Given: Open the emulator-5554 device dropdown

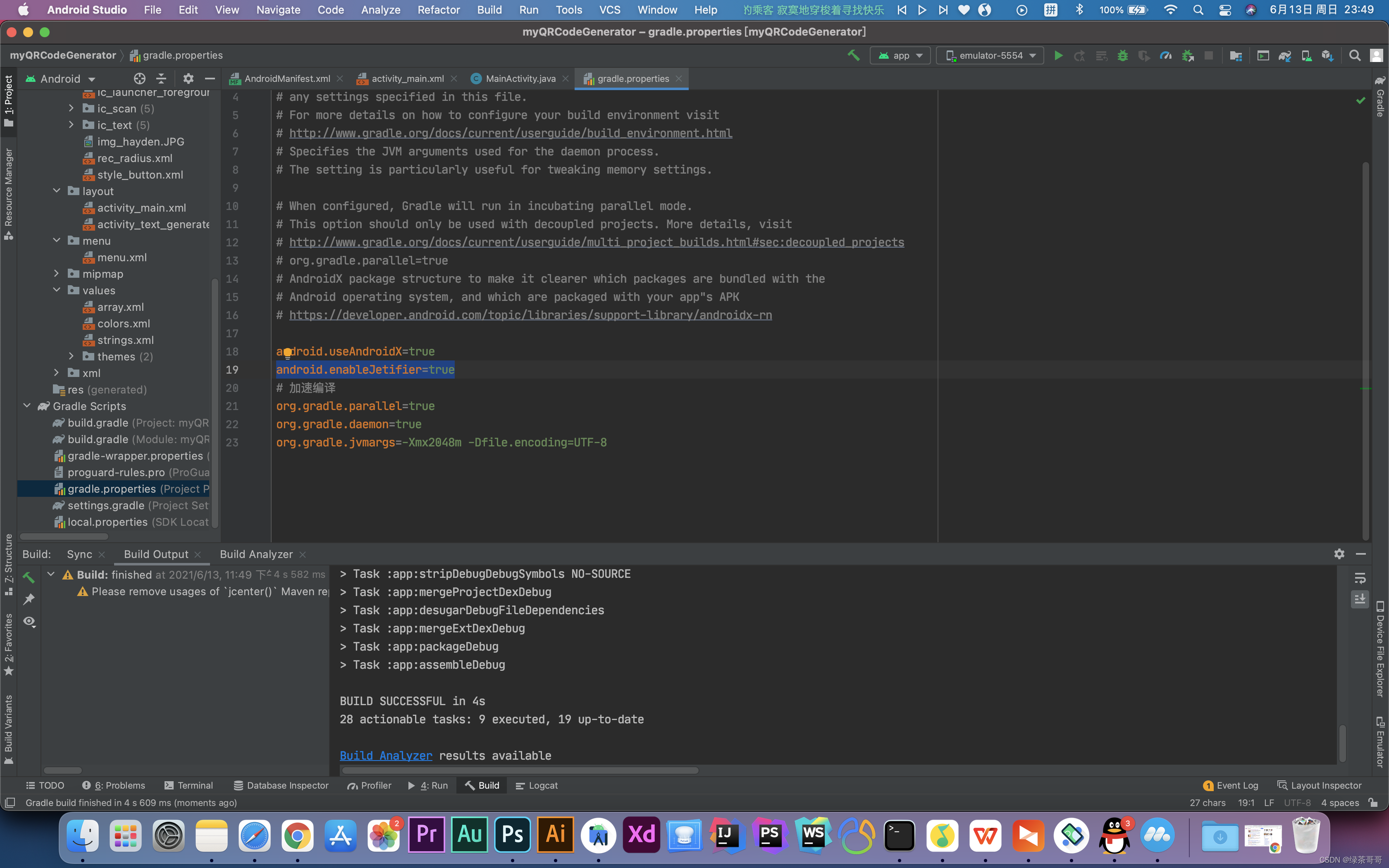Looking at the screenshot, I should pos(990,56).
